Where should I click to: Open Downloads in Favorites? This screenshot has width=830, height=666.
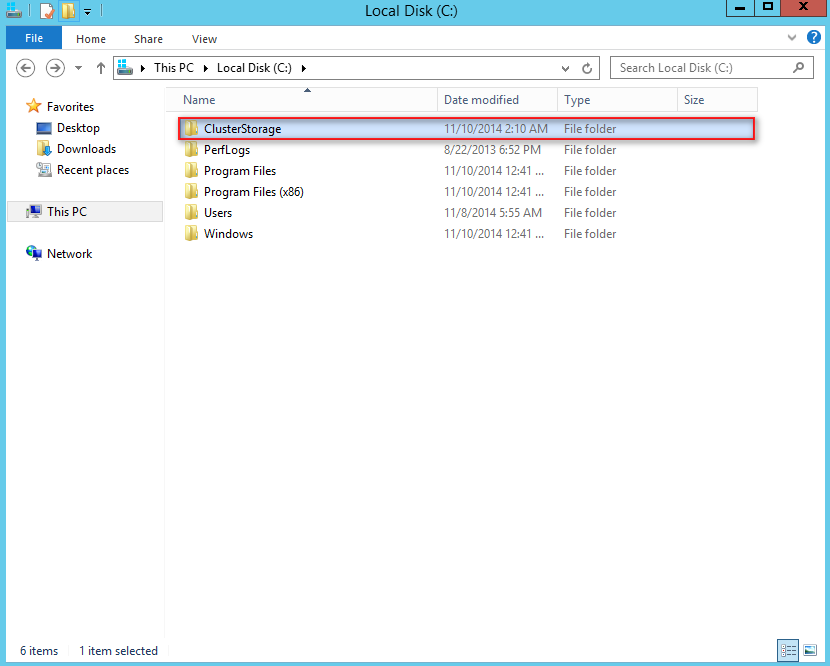(86, 149)
